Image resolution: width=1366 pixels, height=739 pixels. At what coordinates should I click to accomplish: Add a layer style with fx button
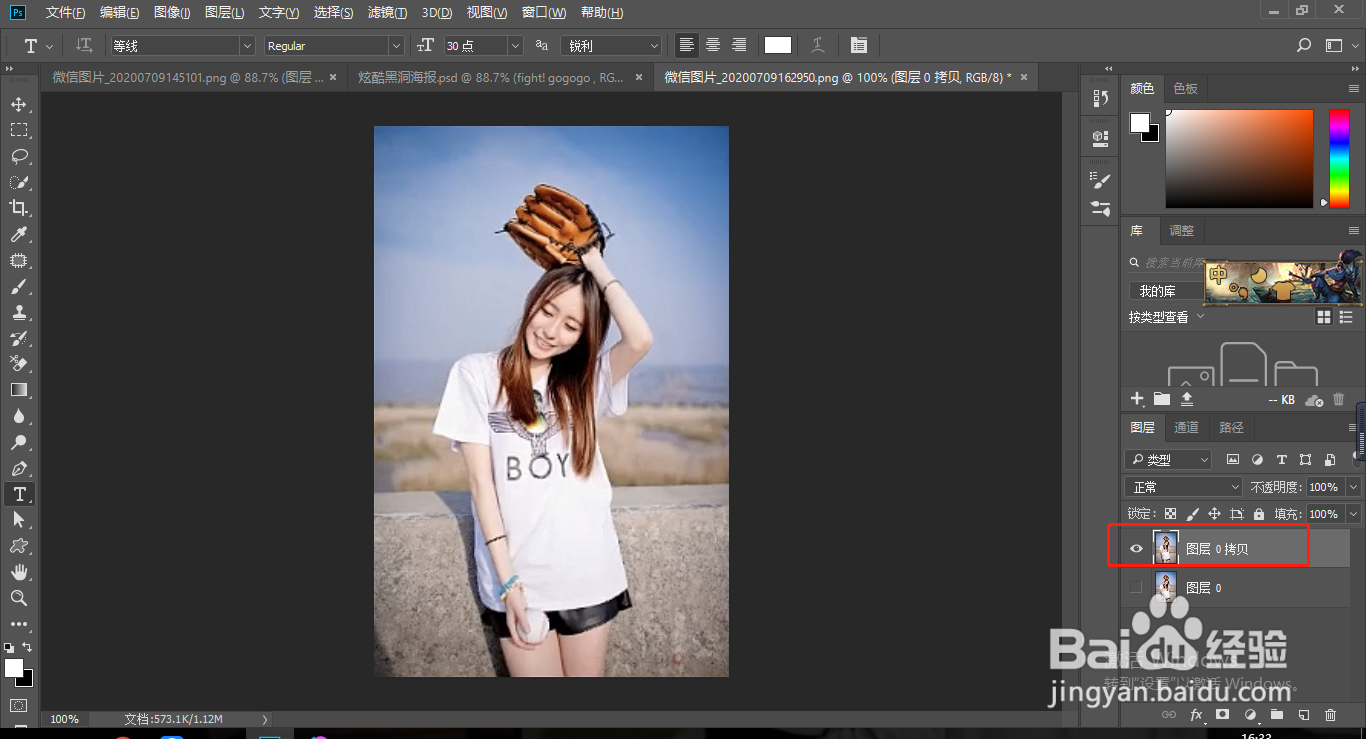(1196, 715)
